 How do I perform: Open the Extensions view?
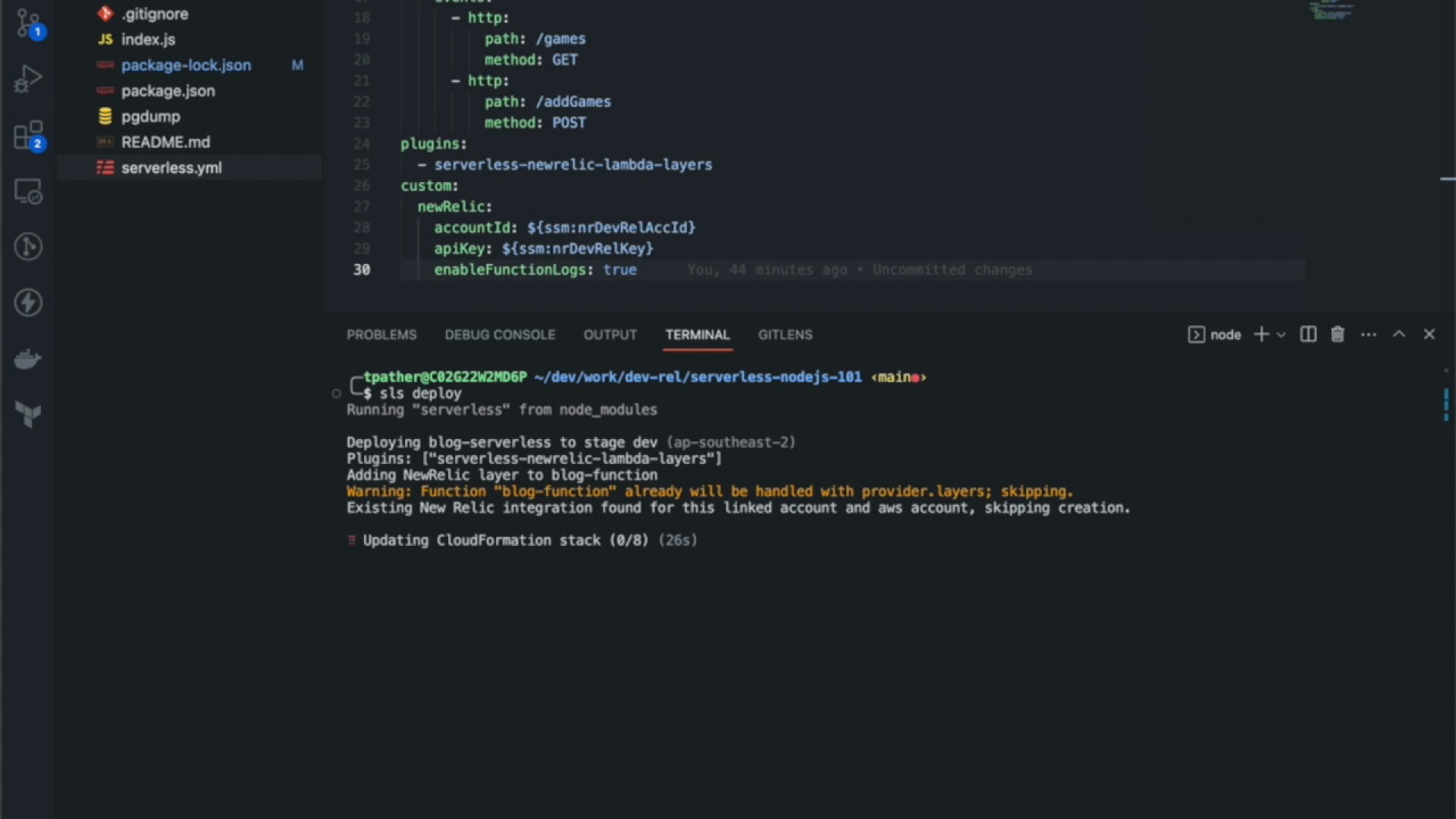tap(29, 136)
